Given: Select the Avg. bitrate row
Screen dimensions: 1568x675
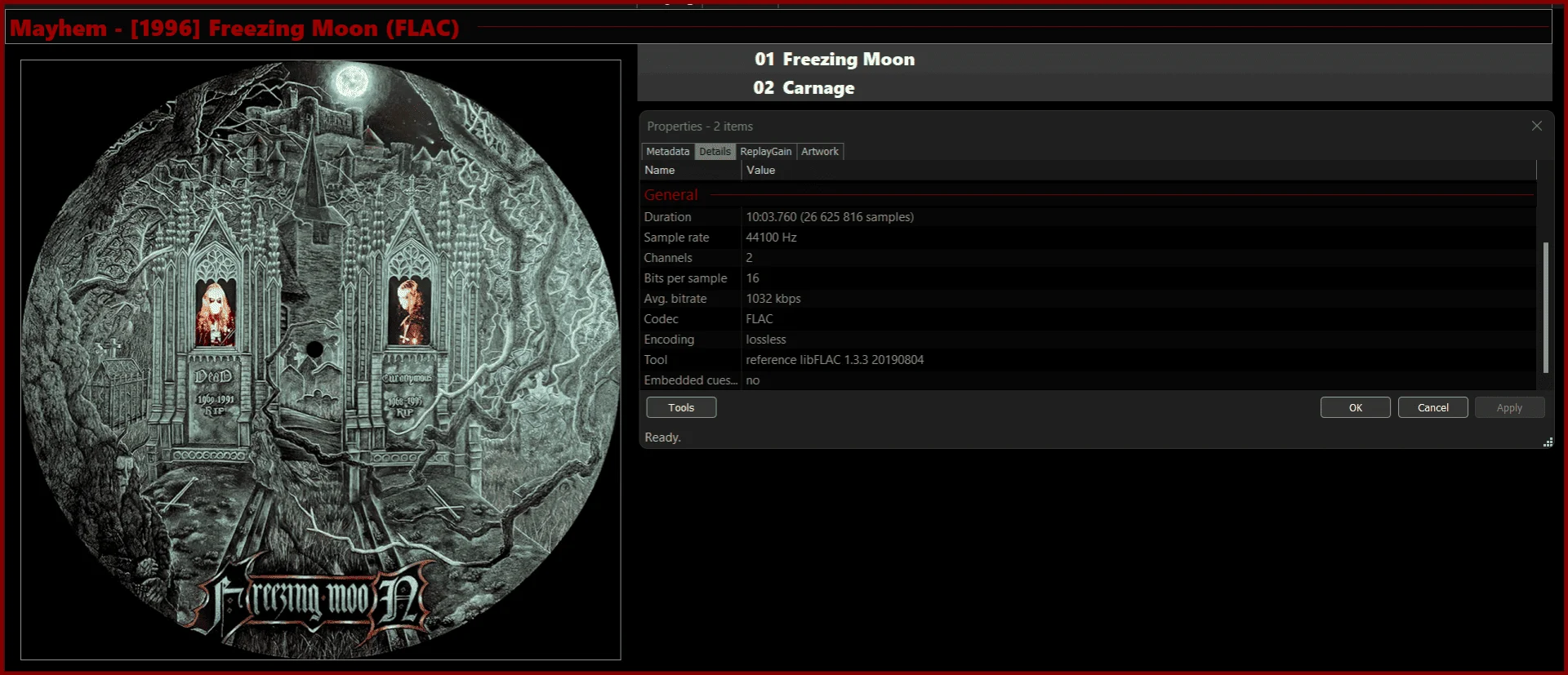Looking at the screenshot, I should tap(1089, 299).
